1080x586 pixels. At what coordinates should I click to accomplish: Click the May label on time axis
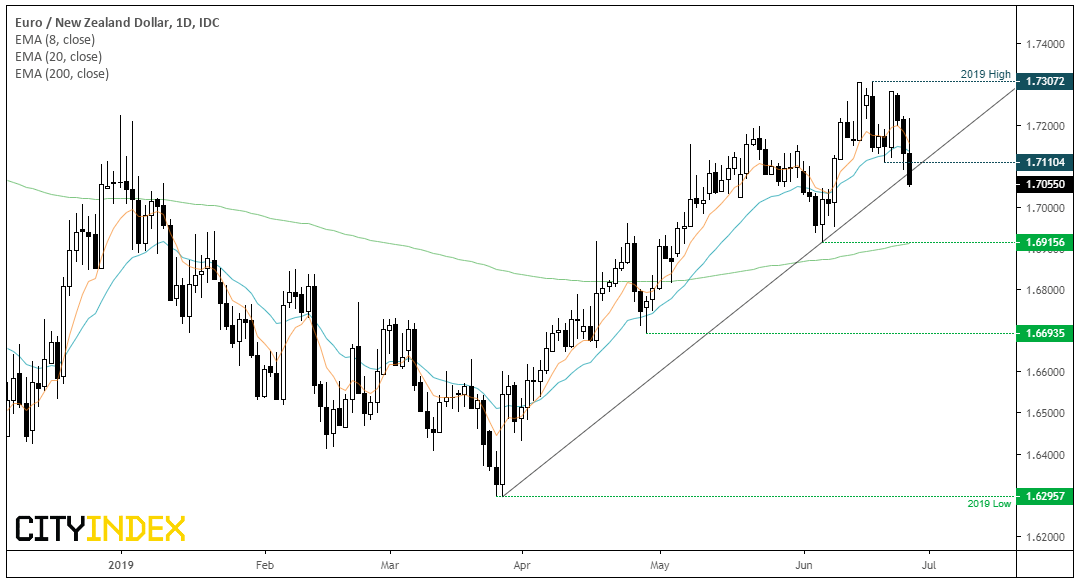(x=660, y=565)
